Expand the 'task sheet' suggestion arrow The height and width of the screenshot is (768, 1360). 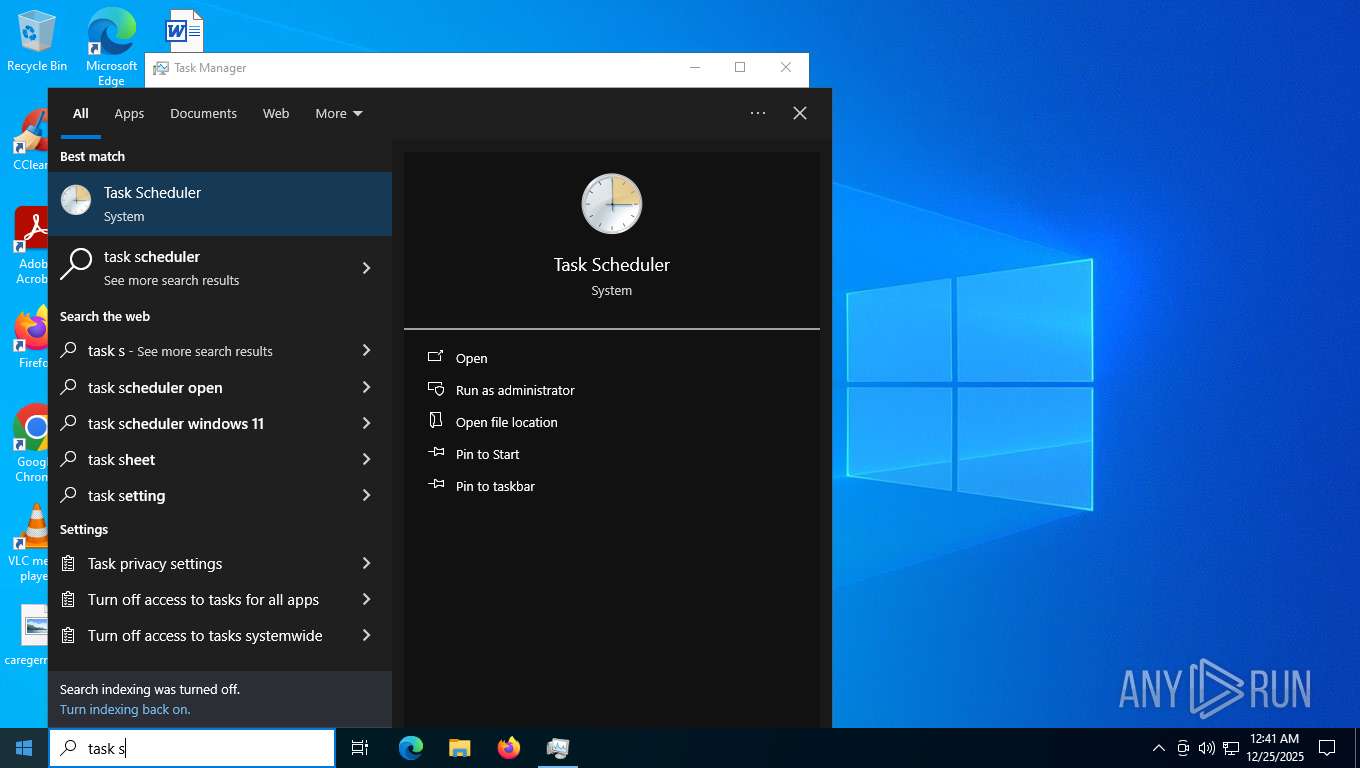point(367,459)
